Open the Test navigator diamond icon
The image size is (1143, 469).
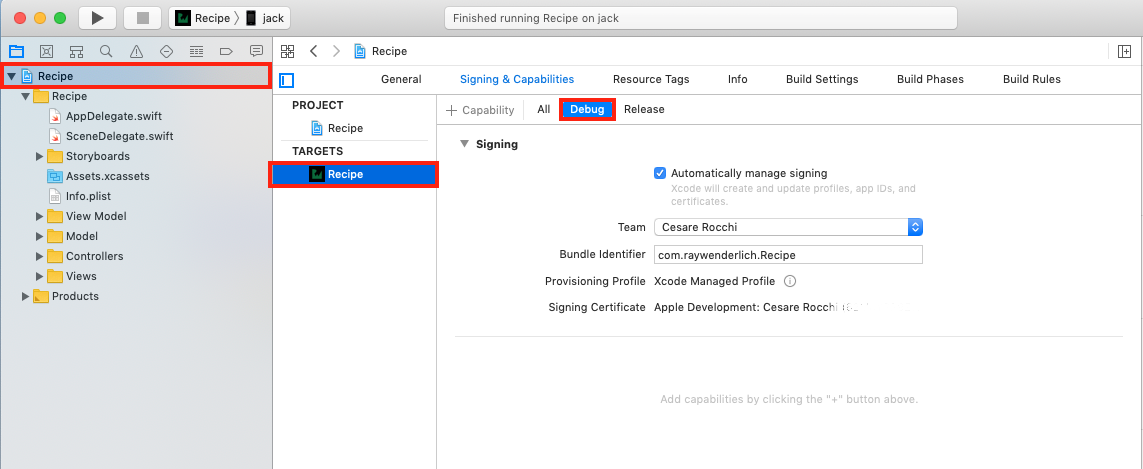pyautogui.click(x=166, y=51)
